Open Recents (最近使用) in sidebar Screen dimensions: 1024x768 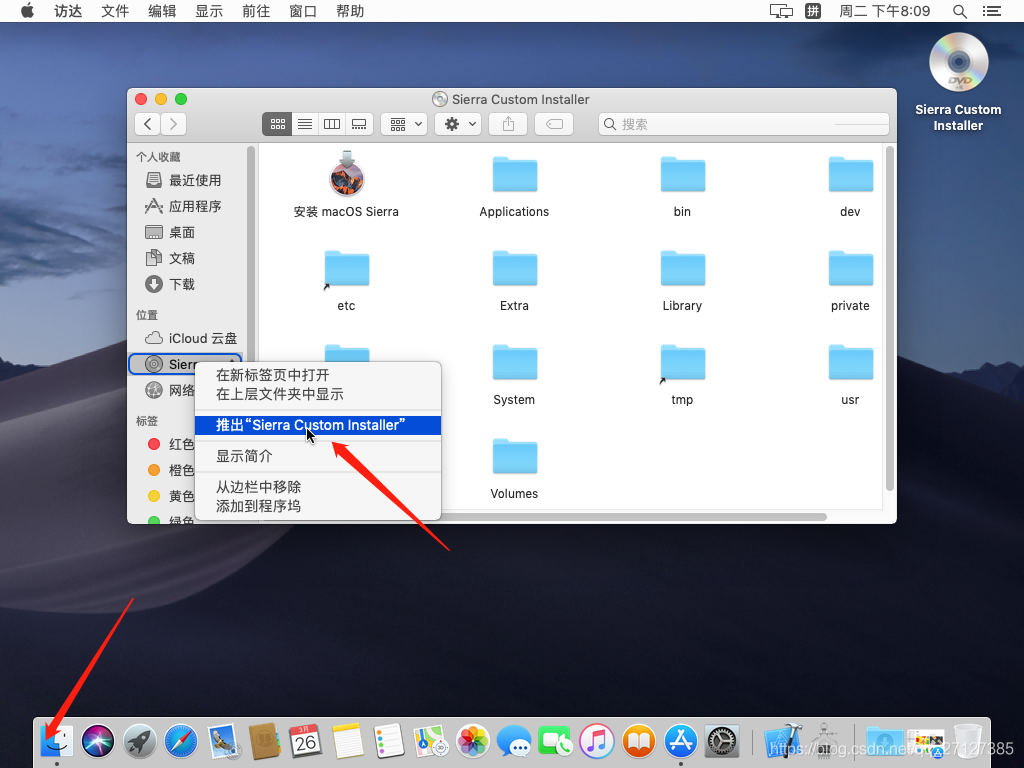tap(184, 180)
